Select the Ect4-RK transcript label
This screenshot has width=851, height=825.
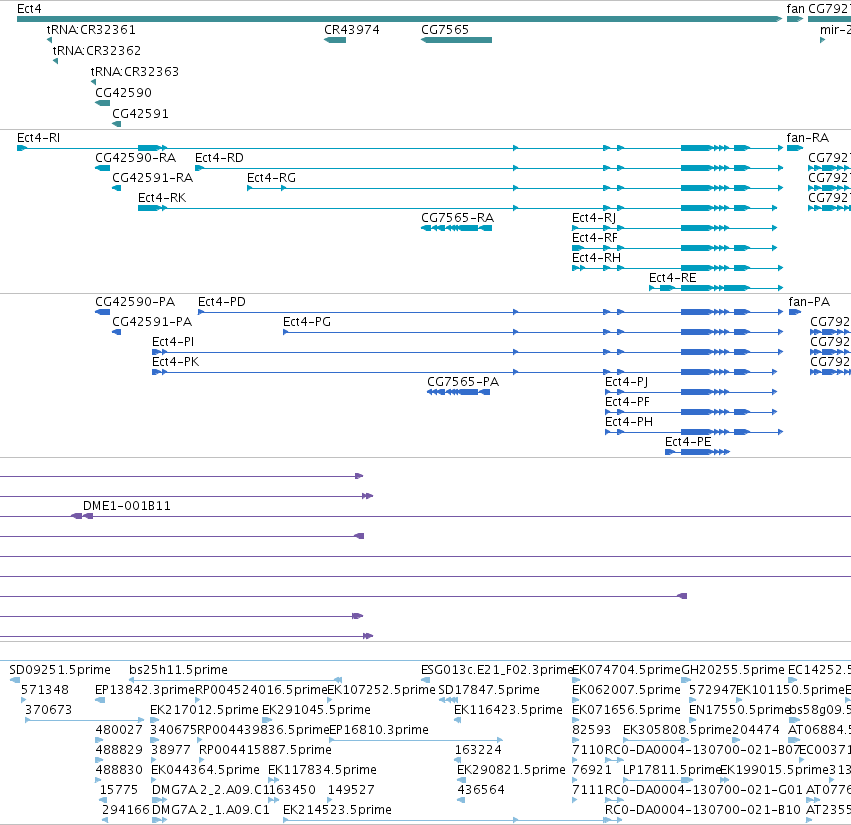[x=162, y=198]
